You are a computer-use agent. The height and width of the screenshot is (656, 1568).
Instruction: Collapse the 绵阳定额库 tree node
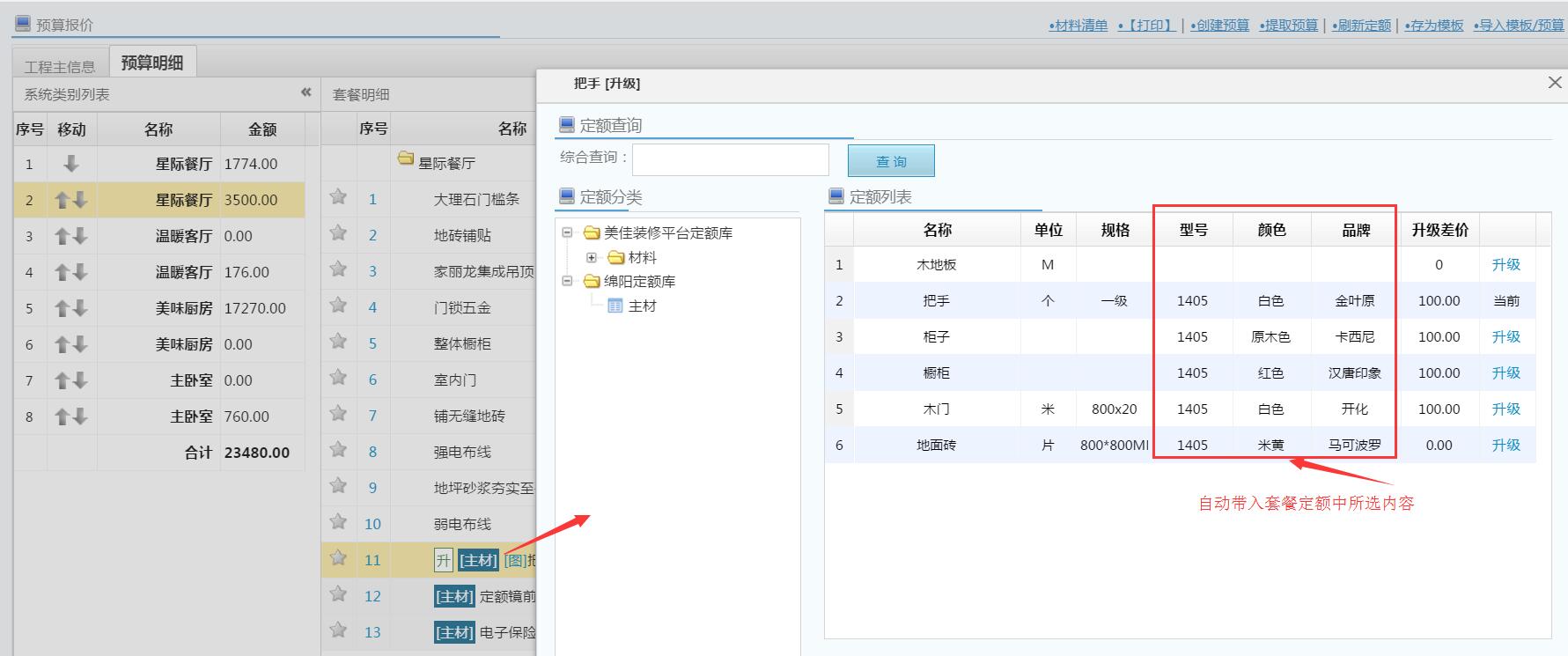pos(567,282)
